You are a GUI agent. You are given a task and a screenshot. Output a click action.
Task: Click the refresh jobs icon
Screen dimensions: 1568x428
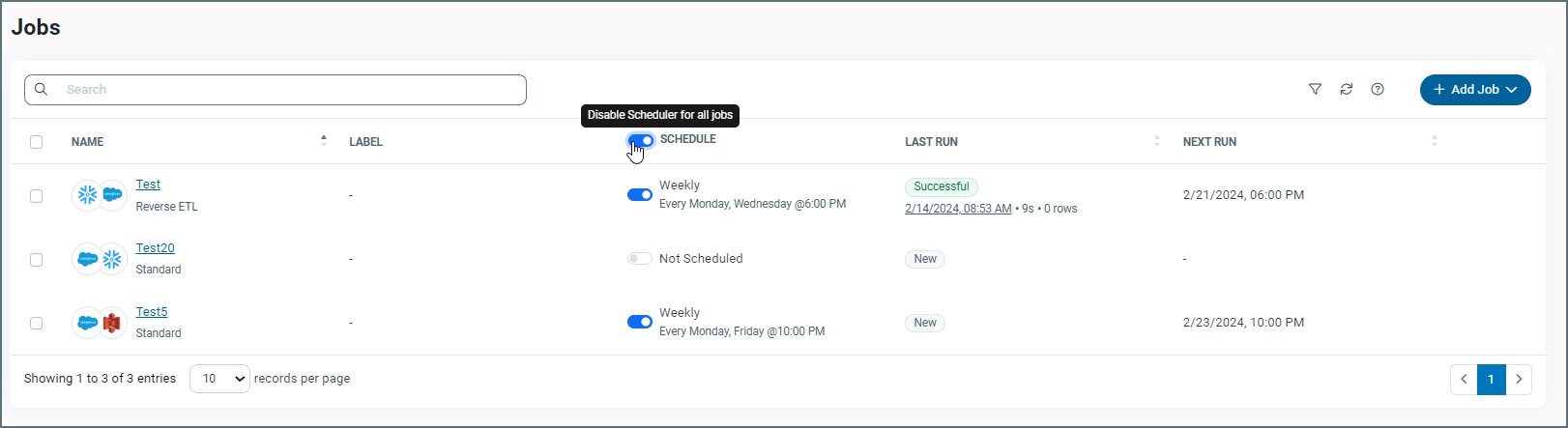[x=1346, y=89]
